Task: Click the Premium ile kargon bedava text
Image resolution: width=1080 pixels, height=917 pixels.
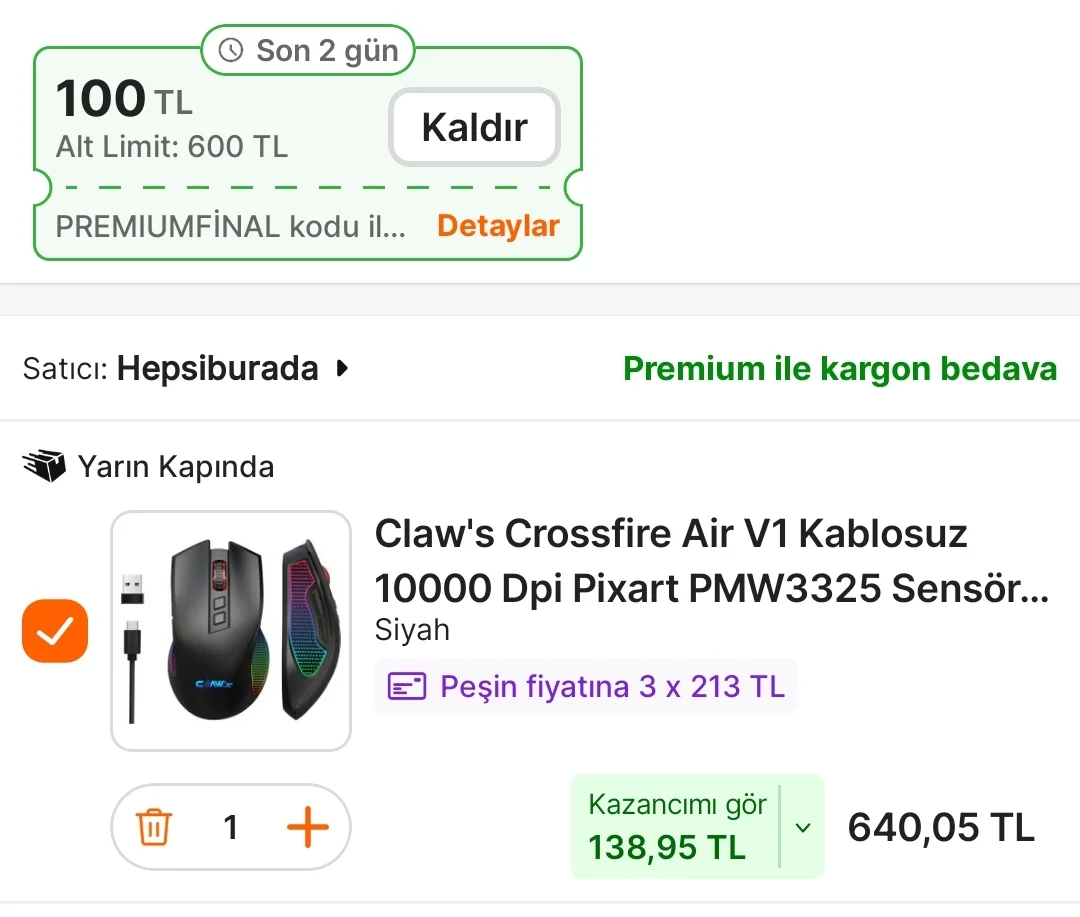Action: point(839,369)
